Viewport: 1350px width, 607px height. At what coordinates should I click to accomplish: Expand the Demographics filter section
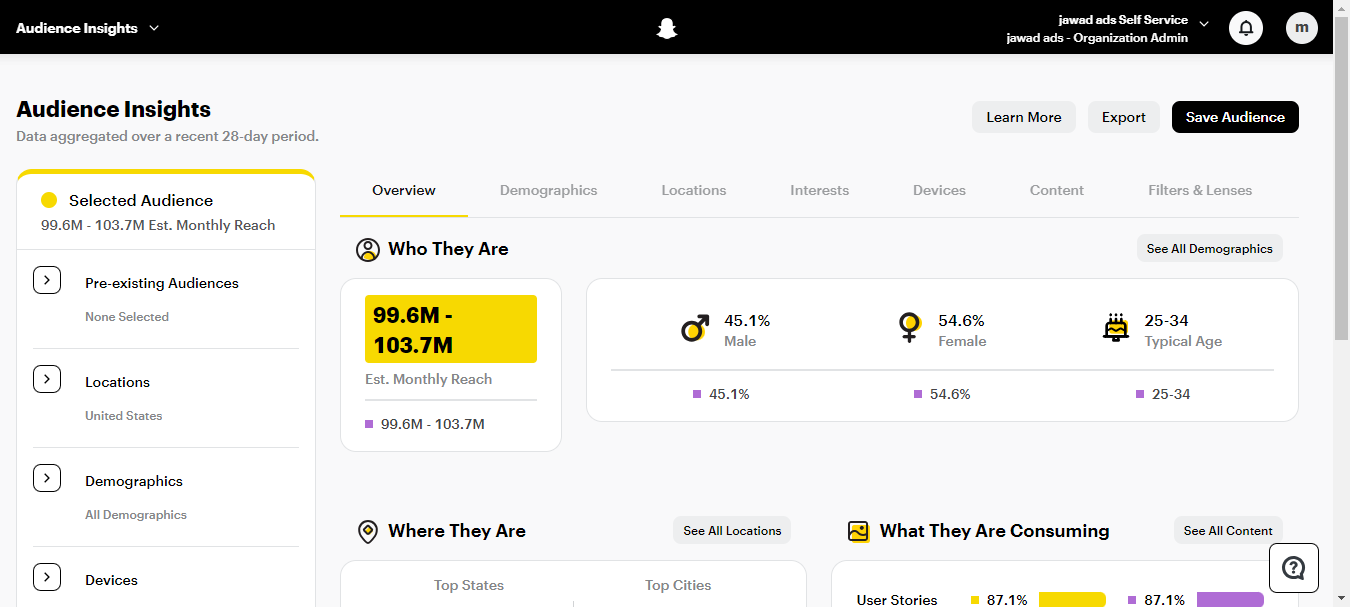point(47,479)
